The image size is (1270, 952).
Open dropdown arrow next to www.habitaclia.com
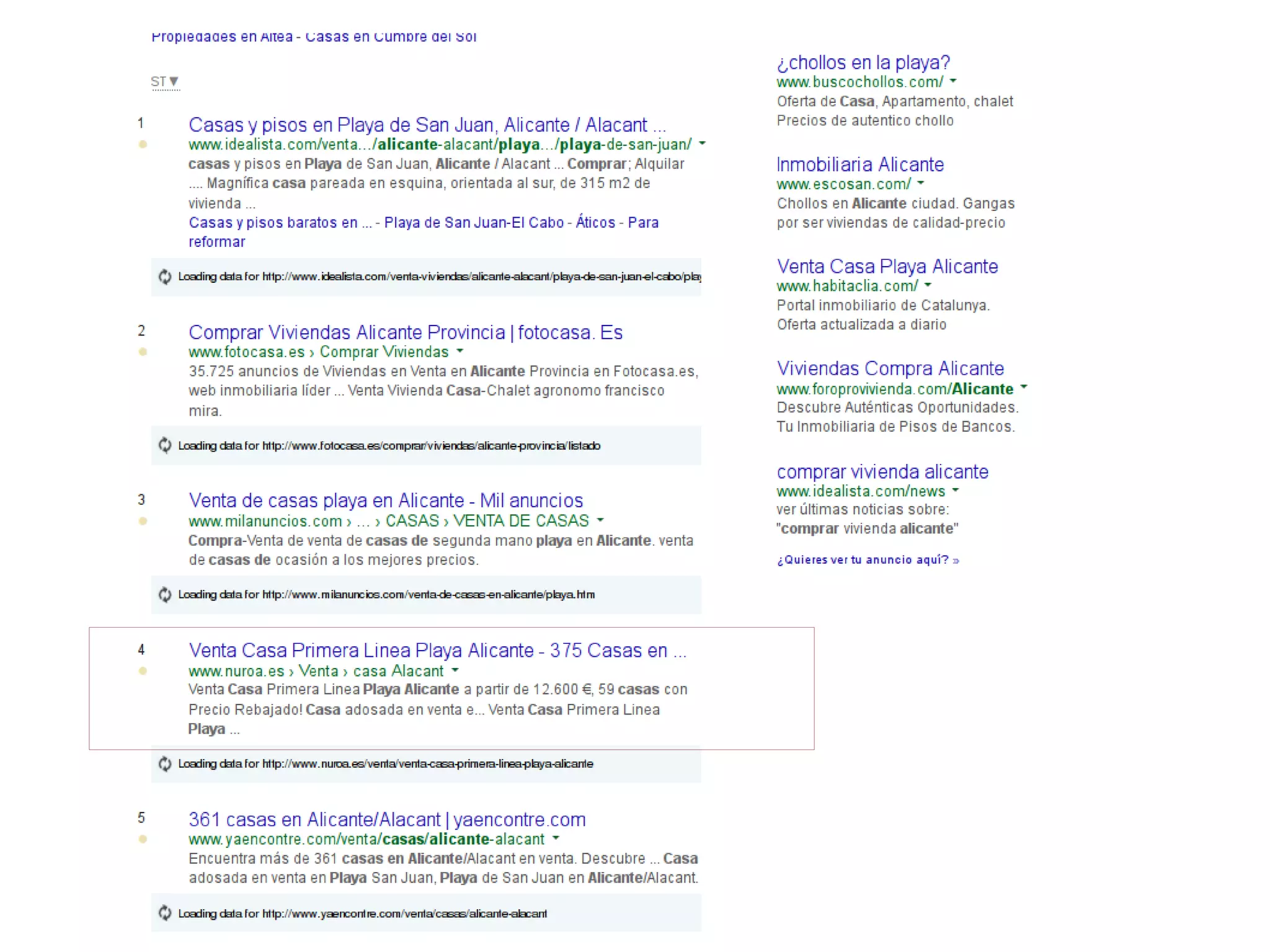click(x=928, y=285)
